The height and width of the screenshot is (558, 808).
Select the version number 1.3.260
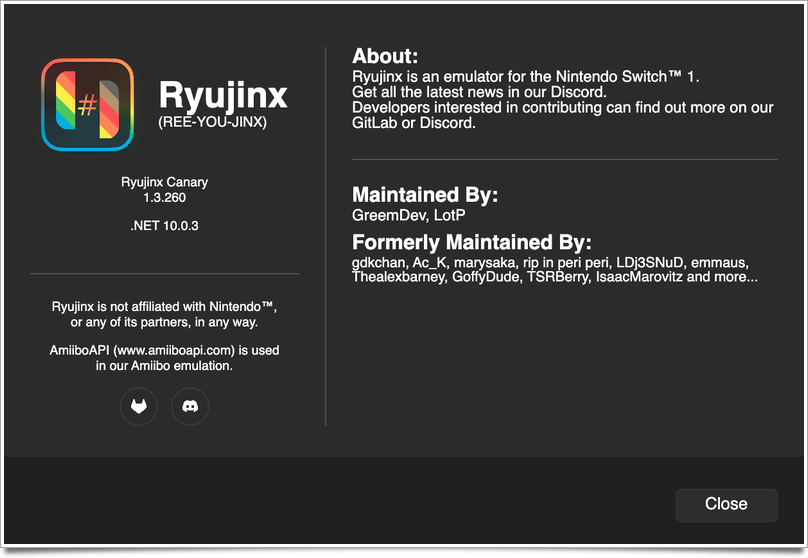point(164,198)
